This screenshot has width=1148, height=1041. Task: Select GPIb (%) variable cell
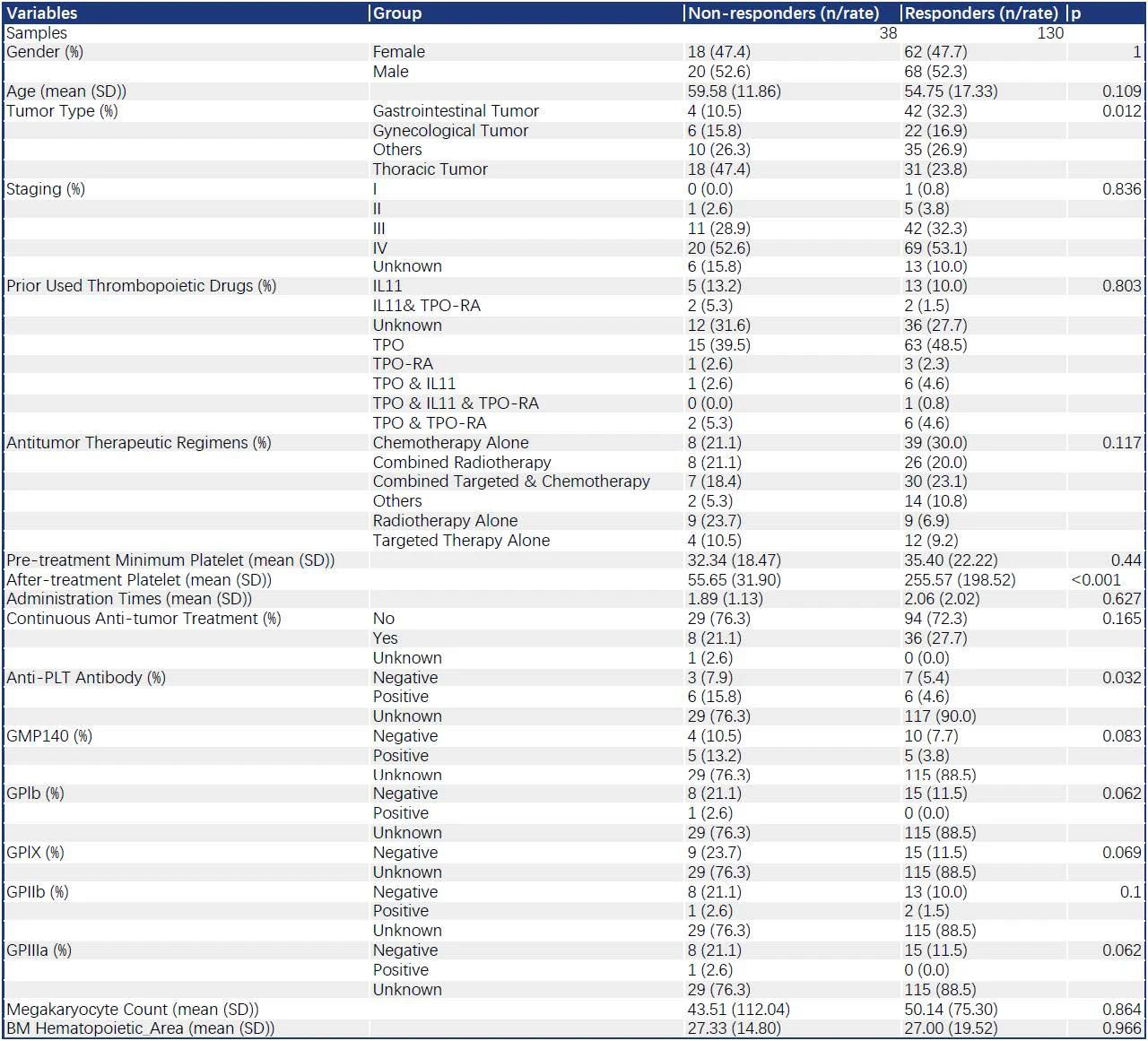coord(36,794)
